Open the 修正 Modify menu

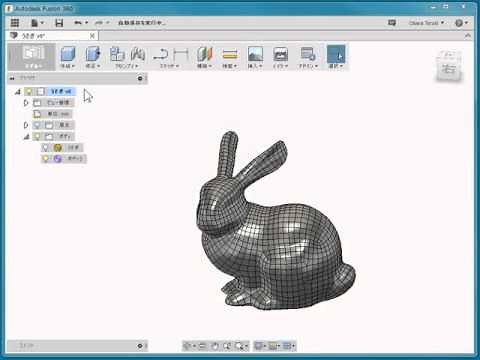point(93,66)
